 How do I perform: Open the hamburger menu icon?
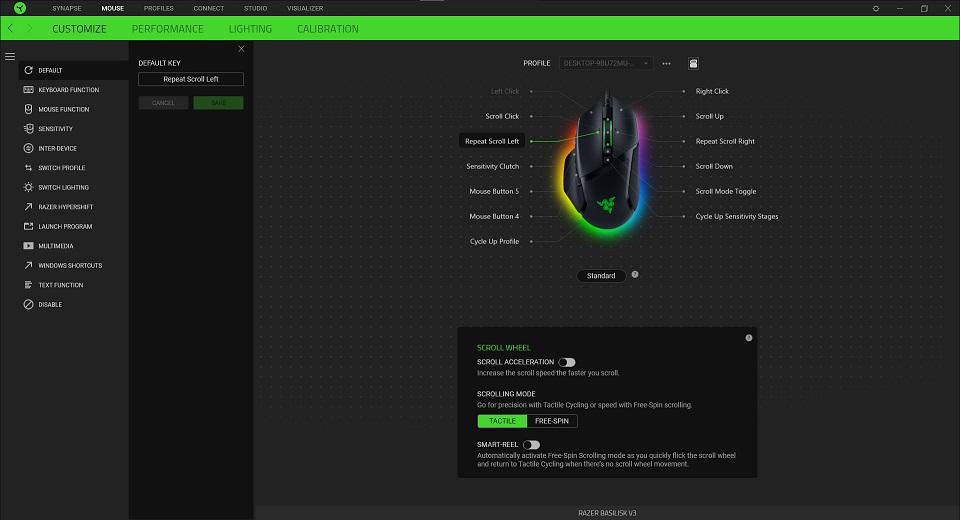point(10,56)
